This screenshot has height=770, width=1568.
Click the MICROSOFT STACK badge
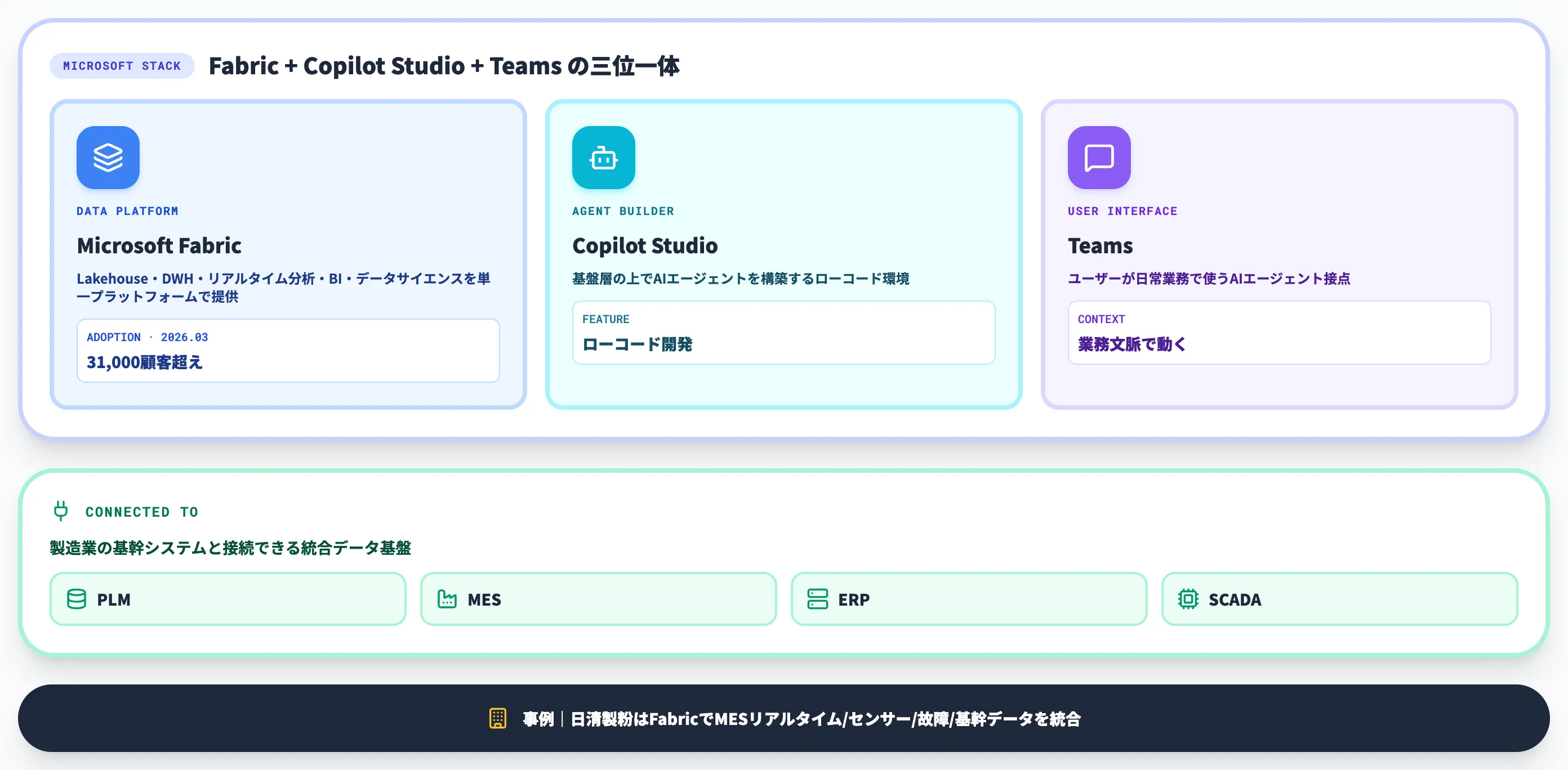click(122, 66)
